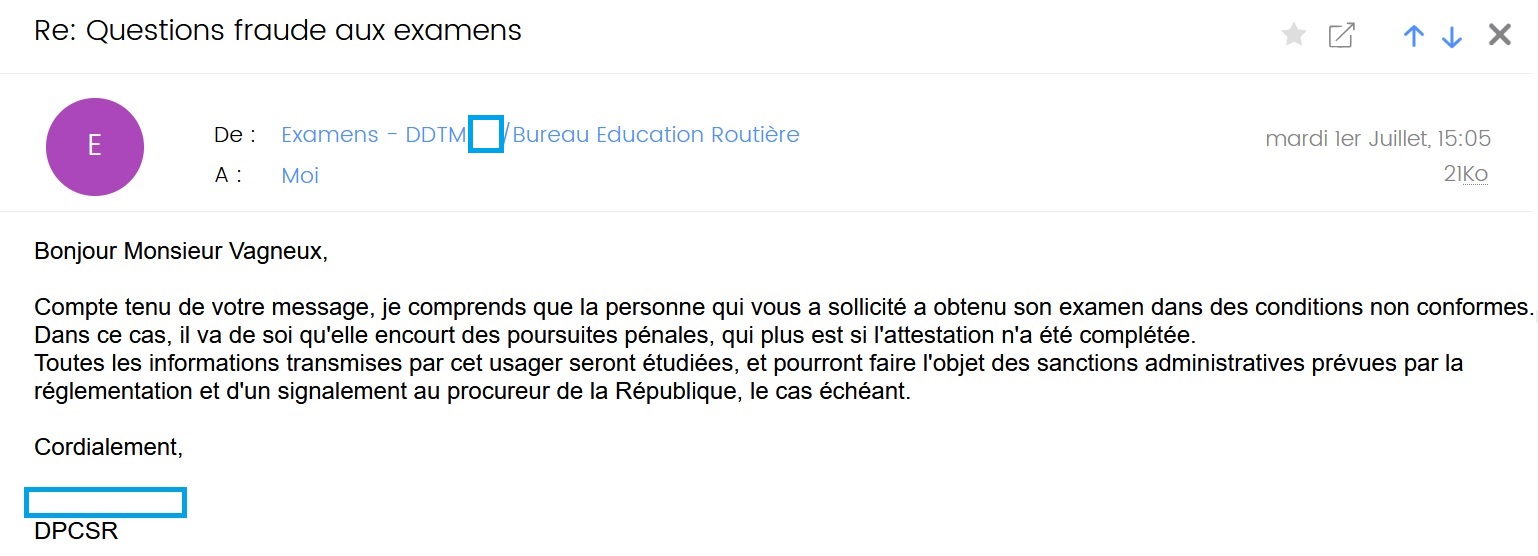The width and height of the screenshot is (1538, 556).
Task: Click the purple "E" sender avatar
Action: 95,147
